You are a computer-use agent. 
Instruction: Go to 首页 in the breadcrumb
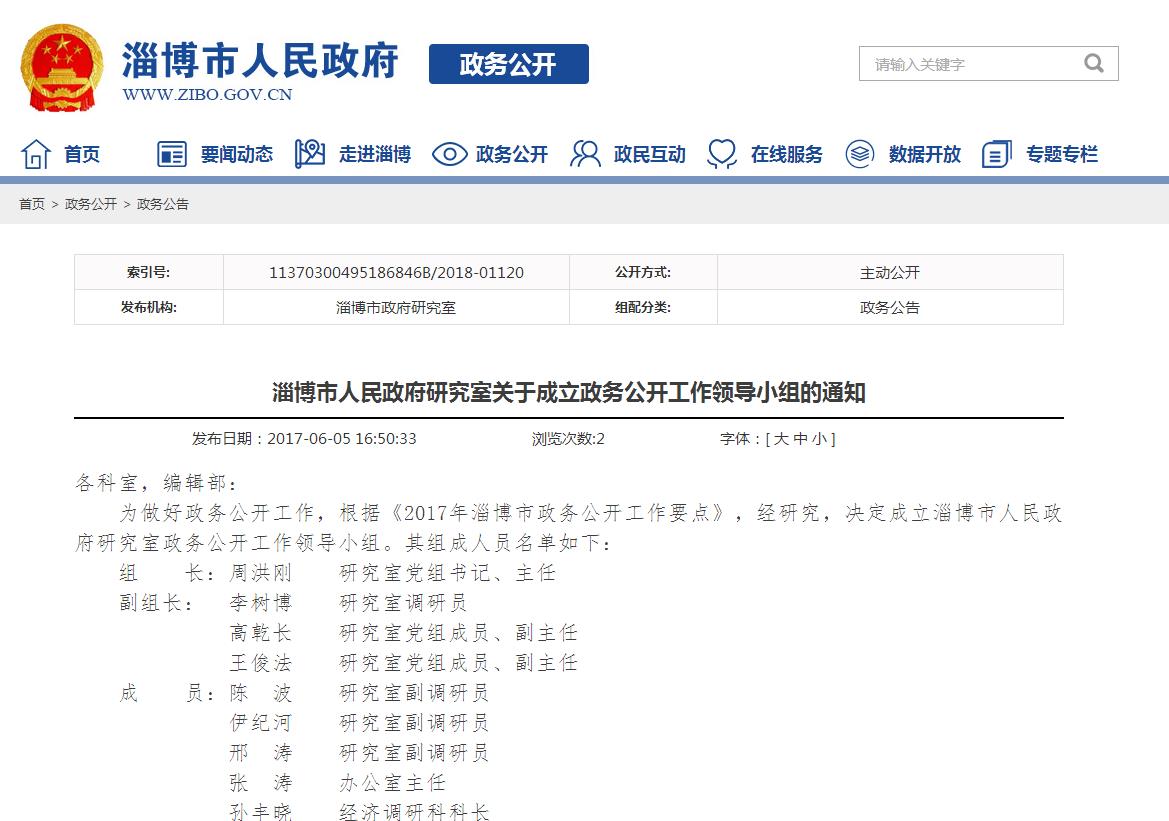tap(32, 204)
